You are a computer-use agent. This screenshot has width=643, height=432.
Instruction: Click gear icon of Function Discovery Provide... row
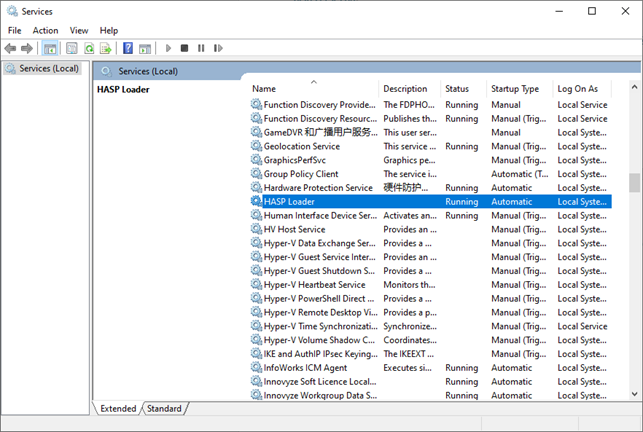pyautogui.click(x=256, y=105)
